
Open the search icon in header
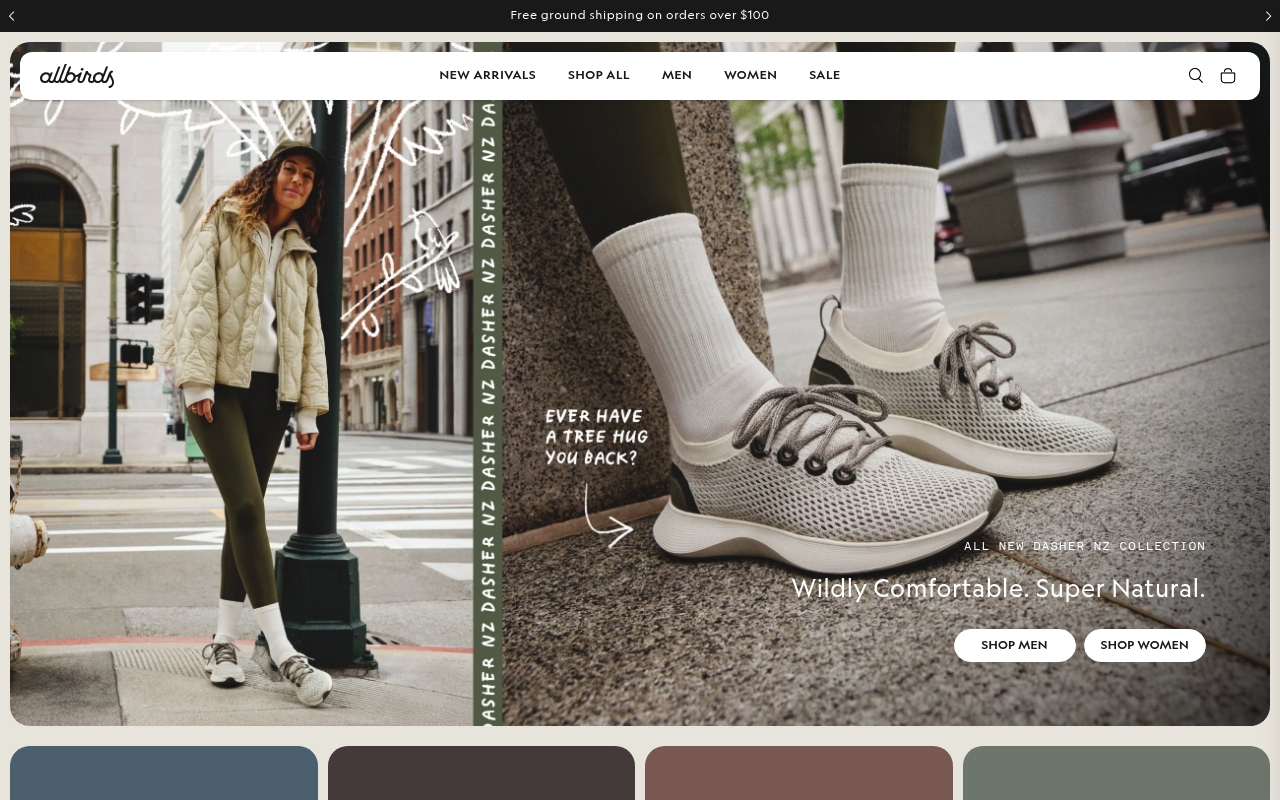pos(1195,76)
